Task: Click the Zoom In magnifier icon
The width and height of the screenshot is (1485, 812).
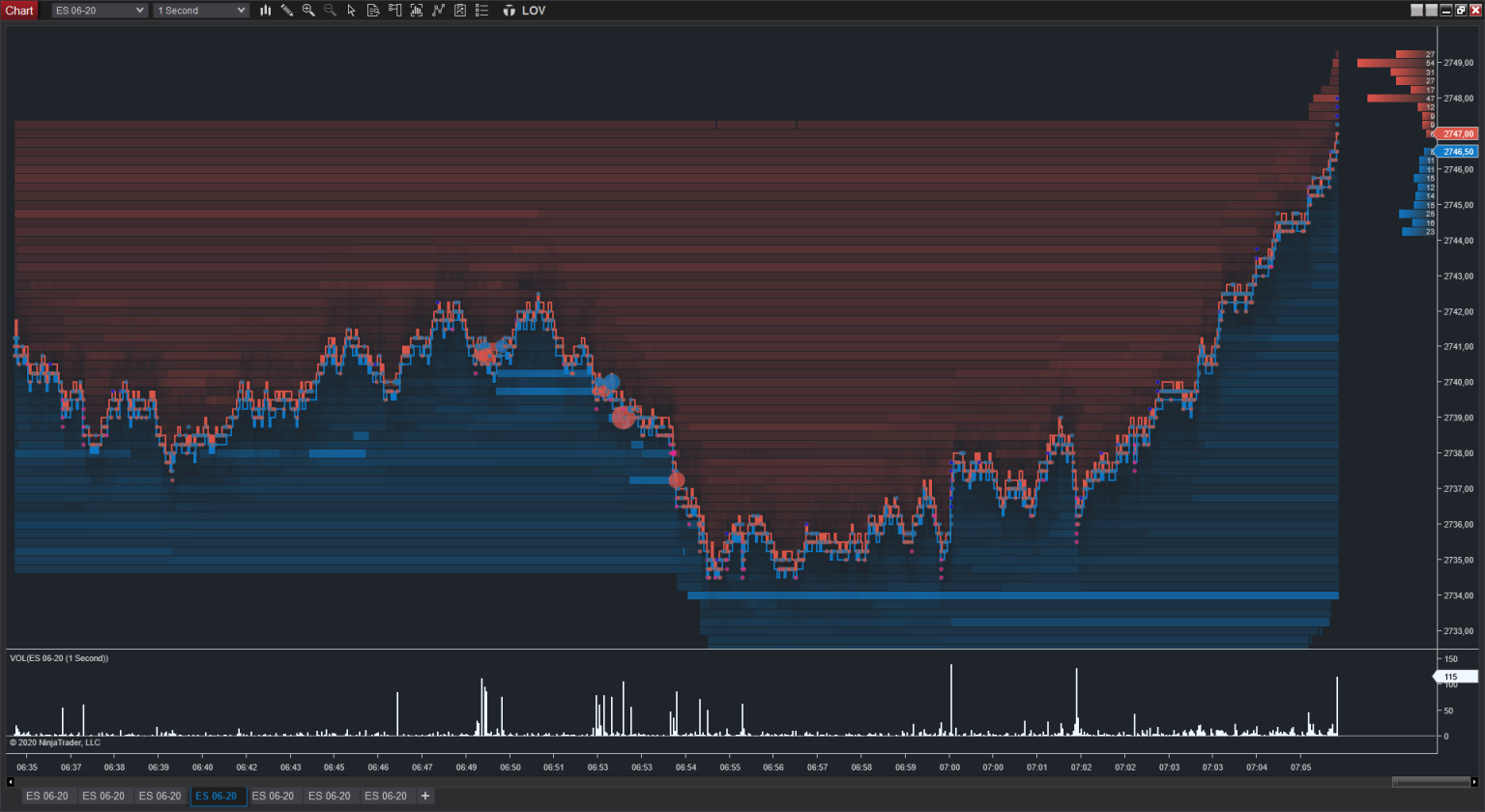Action: tap(308, 10)
